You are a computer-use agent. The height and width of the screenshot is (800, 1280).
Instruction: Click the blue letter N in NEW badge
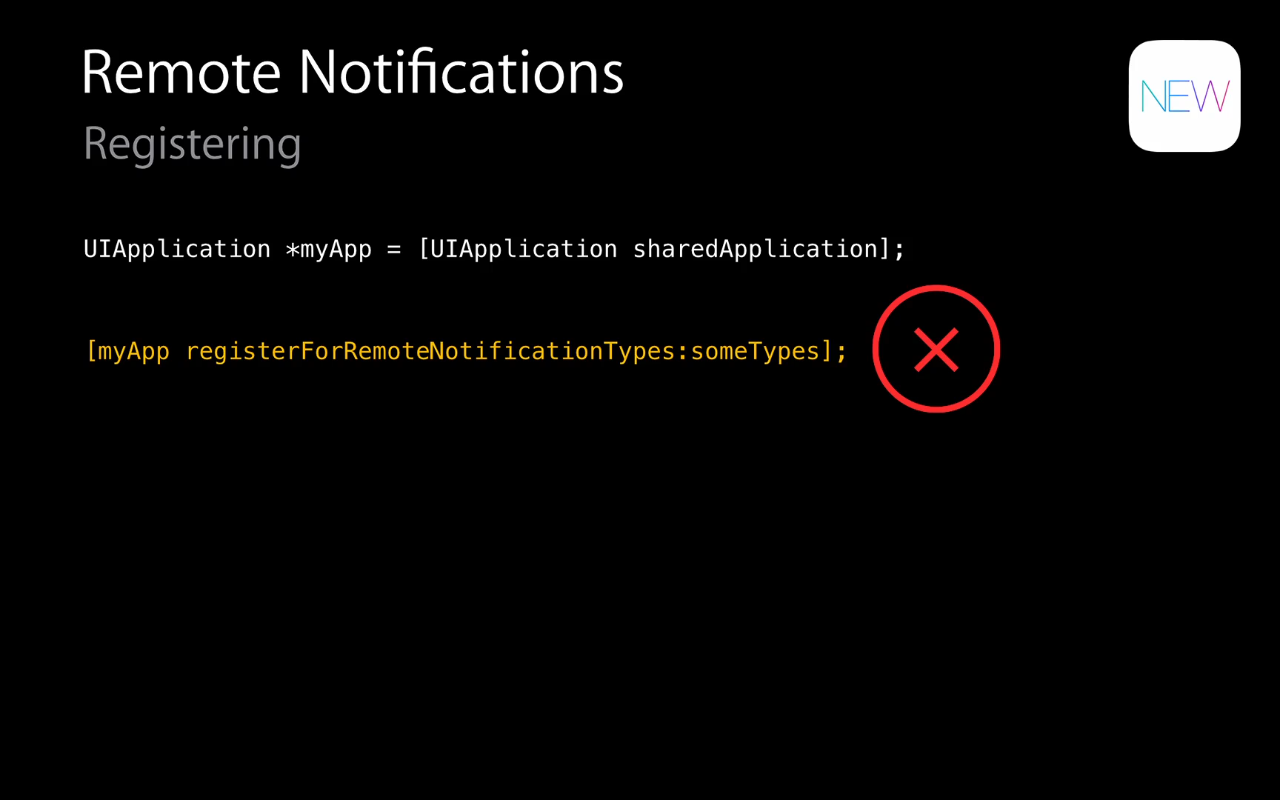tap(1154, 97)
